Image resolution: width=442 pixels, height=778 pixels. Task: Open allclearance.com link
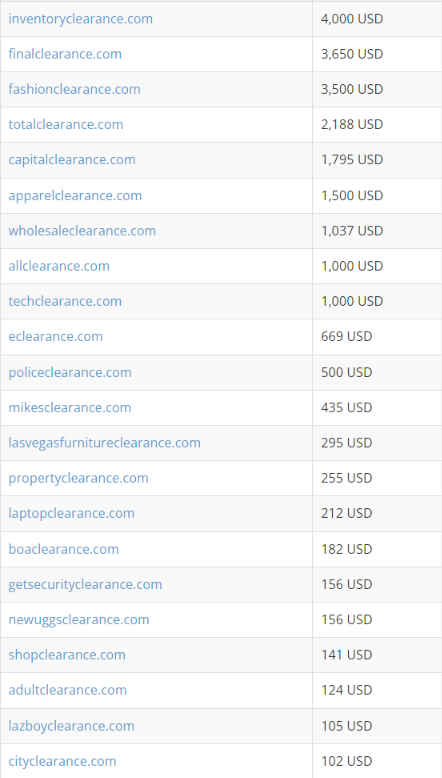pyautogui.click(x=59, y=266)
